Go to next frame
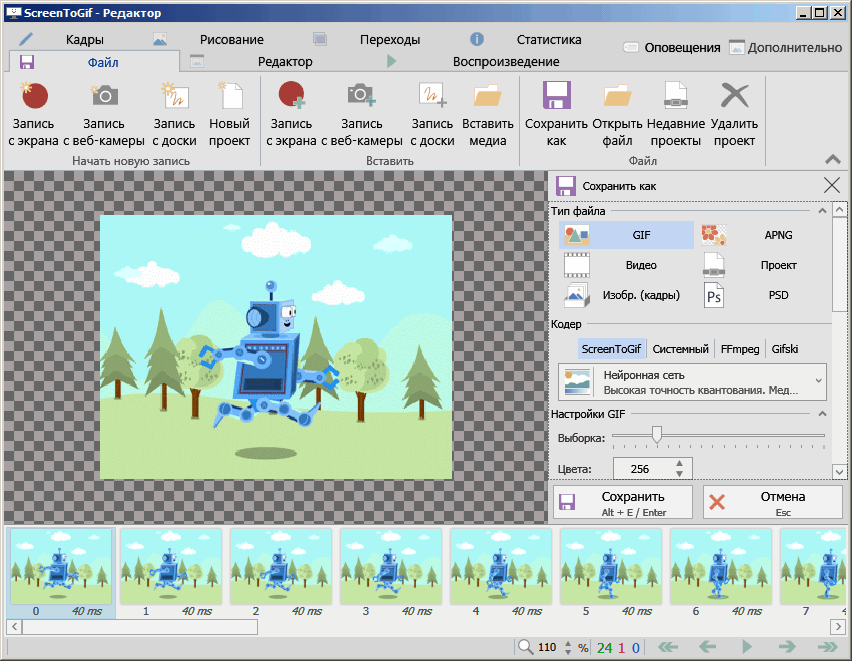852x661 pixels. pos(787,647)
